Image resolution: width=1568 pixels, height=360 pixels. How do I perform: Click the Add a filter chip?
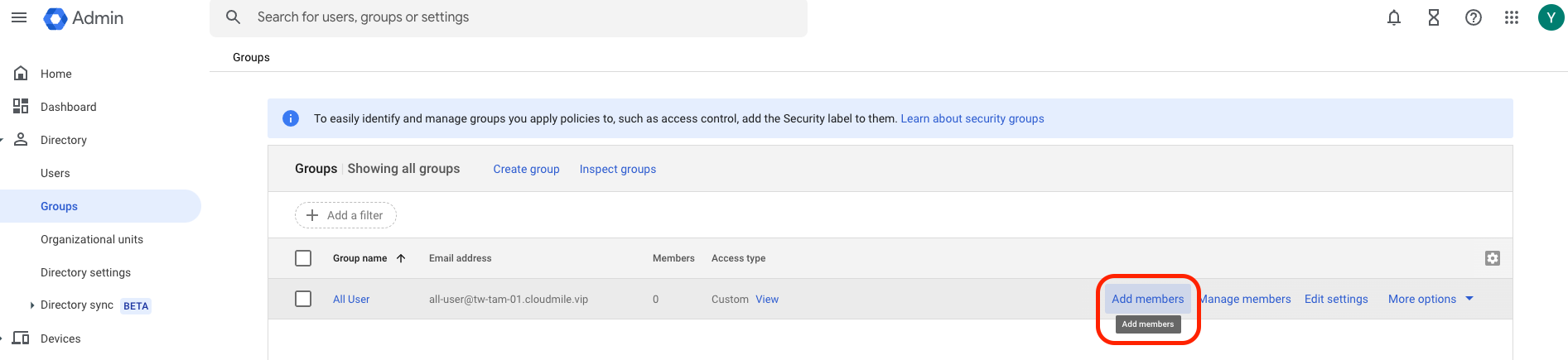pos(345,215)
